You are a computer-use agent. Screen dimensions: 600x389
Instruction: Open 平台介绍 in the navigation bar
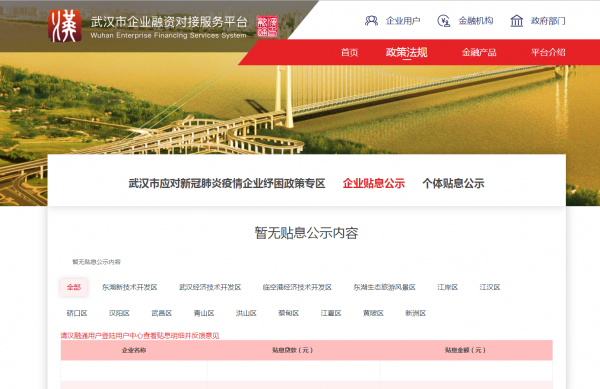548,52
